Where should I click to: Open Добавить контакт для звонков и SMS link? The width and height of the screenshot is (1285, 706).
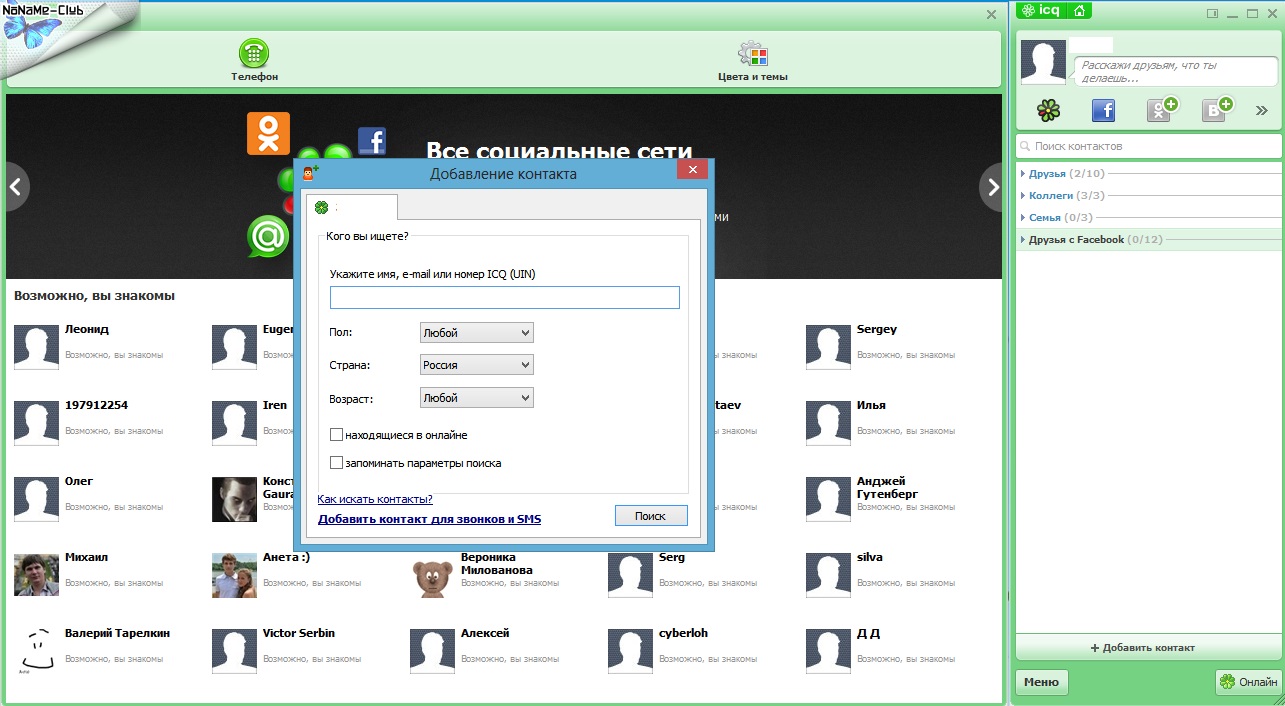[429, 519]
